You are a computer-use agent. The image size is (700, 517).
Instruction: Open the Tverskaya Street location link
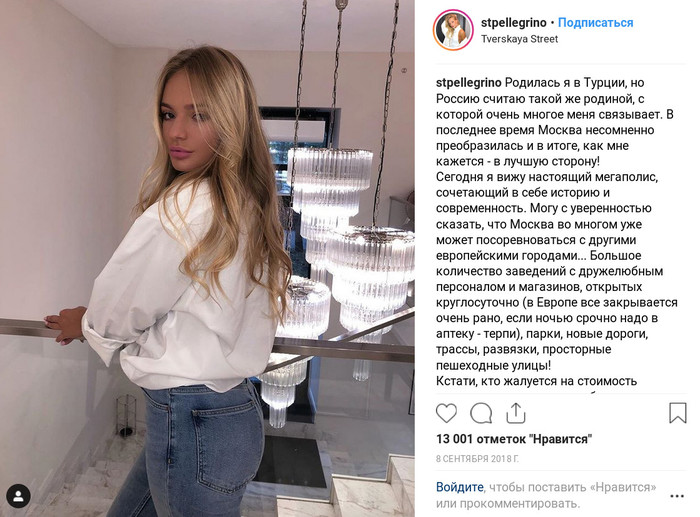(519, 39)
